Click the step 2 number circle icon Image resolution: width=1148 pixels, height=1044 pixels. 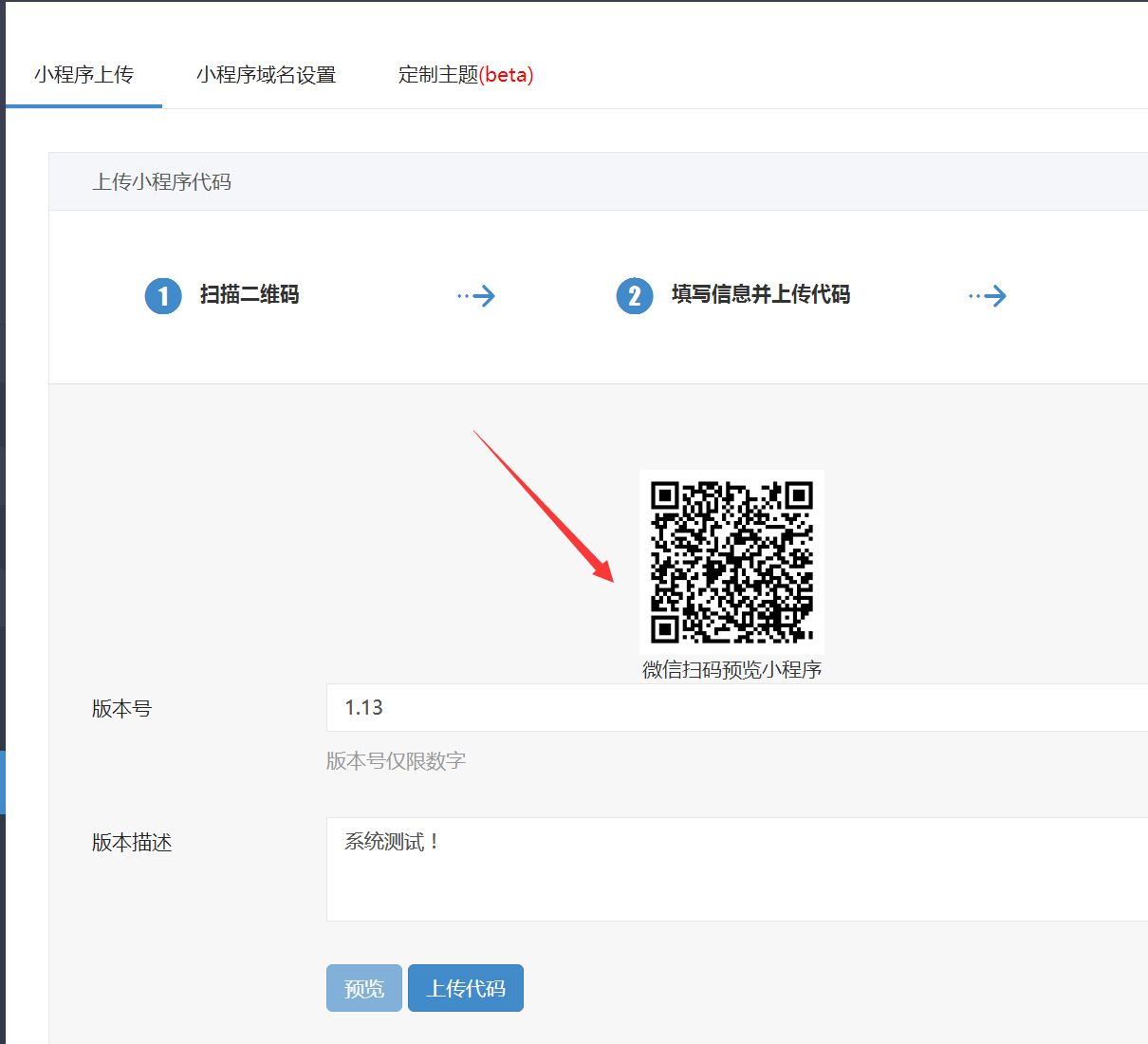click(x=635, y=296)
